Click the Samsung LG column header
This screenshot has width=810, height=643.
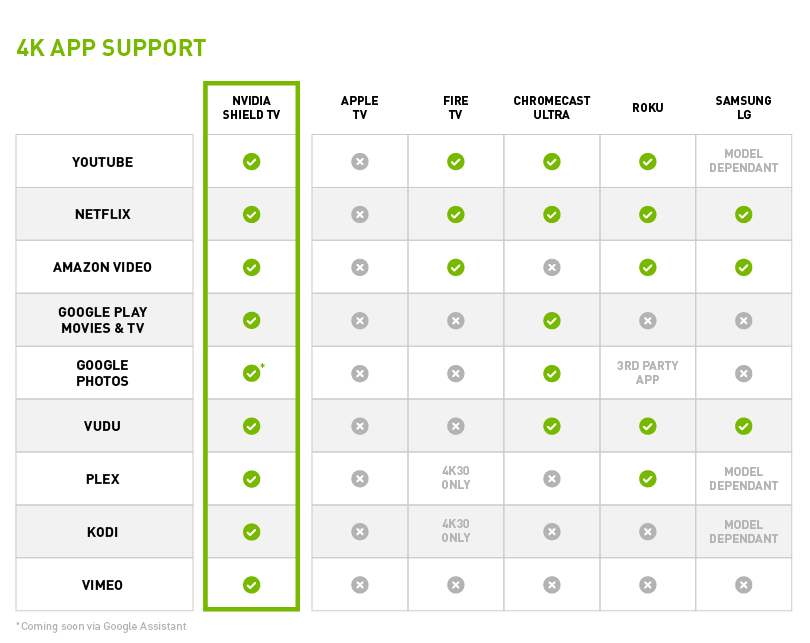(x=743, y=108)
